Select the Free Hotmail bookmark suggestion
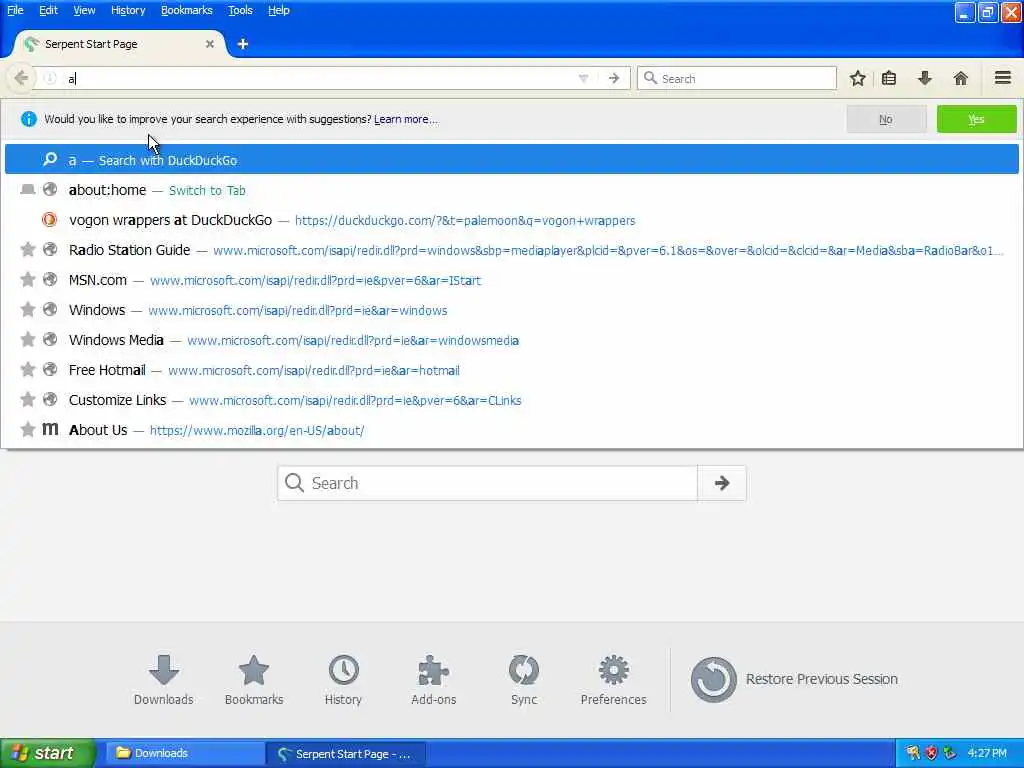Viewport: 1024px width, 768px height. pos(511,370)
